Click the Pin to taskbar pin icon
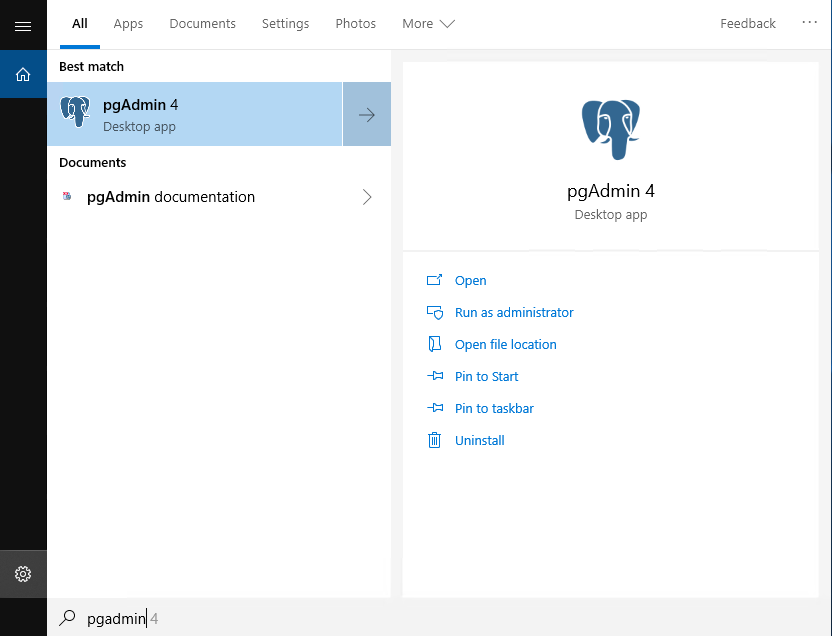 tap(435, 408)
